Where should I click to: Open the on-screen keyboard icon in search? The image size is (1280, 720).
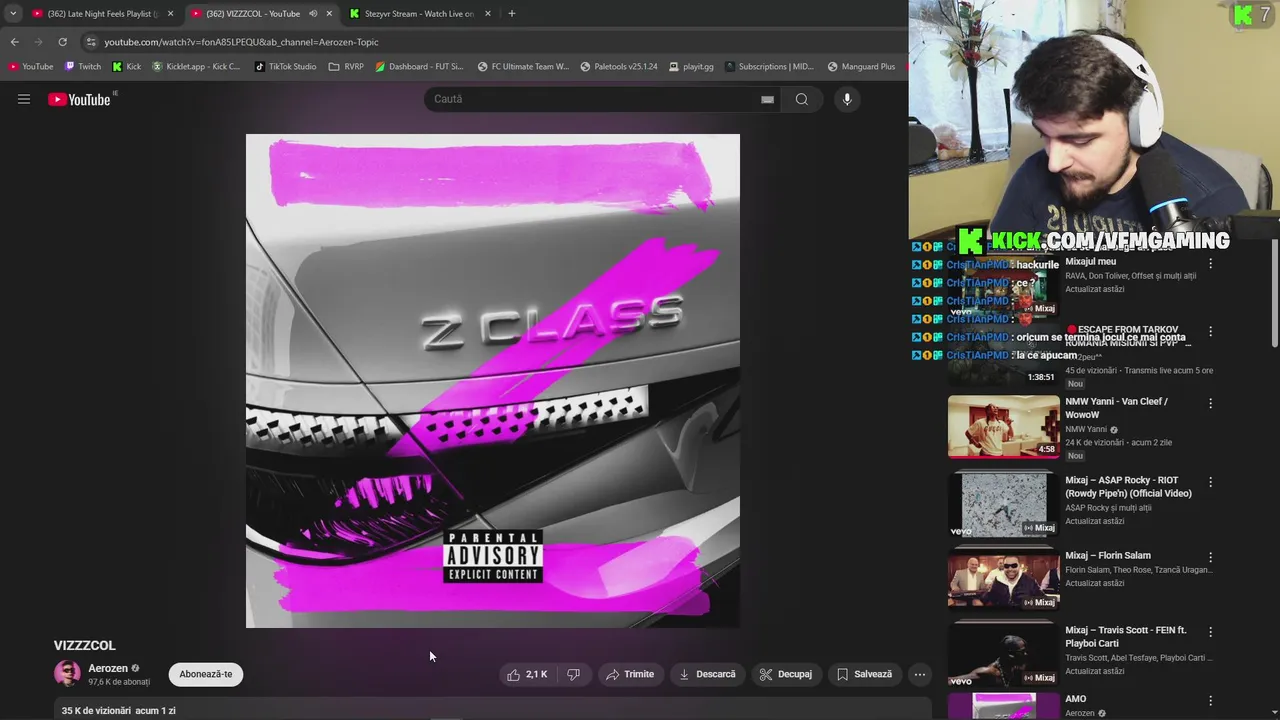point(767,99)
